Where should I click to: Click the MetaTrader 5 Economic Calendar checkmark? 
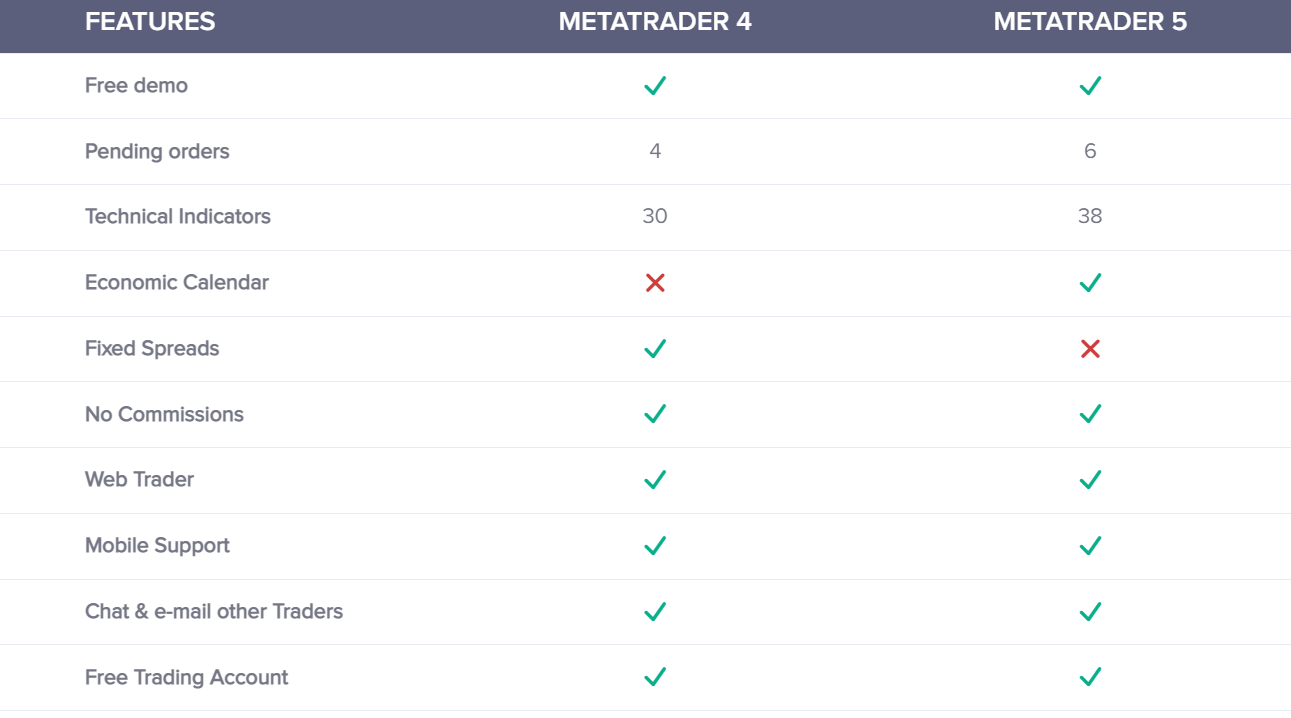pos(1090,283)
